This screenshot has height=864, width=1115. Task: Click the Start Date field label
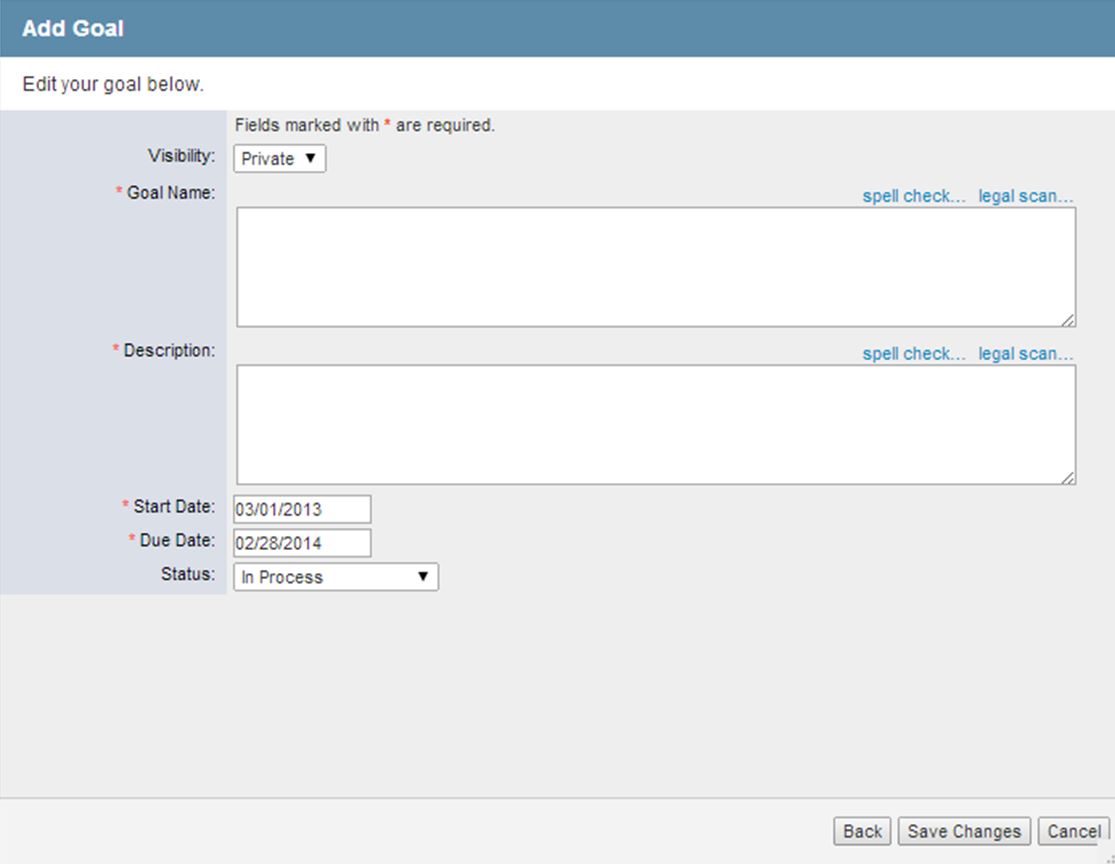tap(174, 506)
